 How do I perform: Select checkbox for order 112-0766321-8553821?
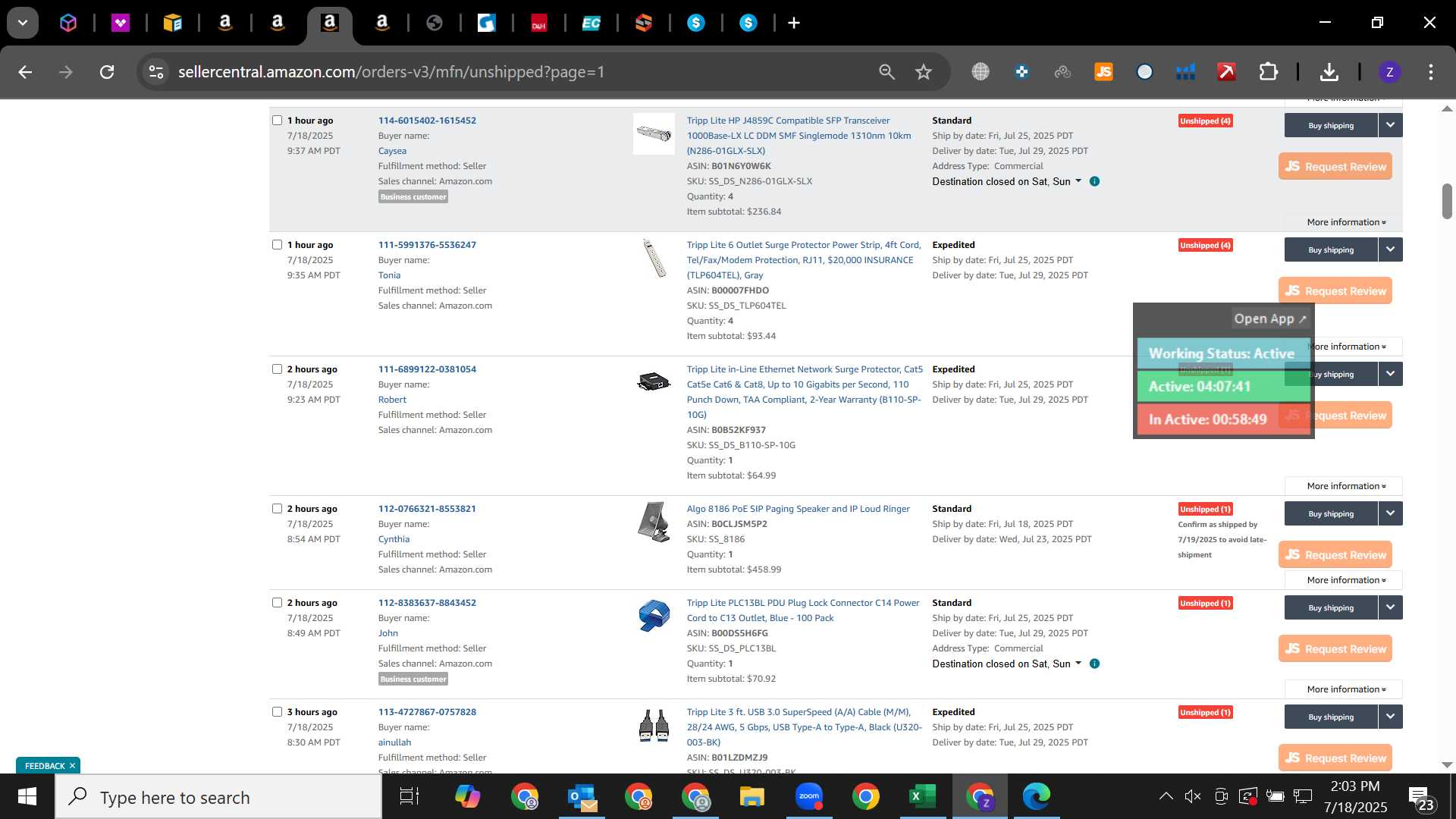click(277, 509)
